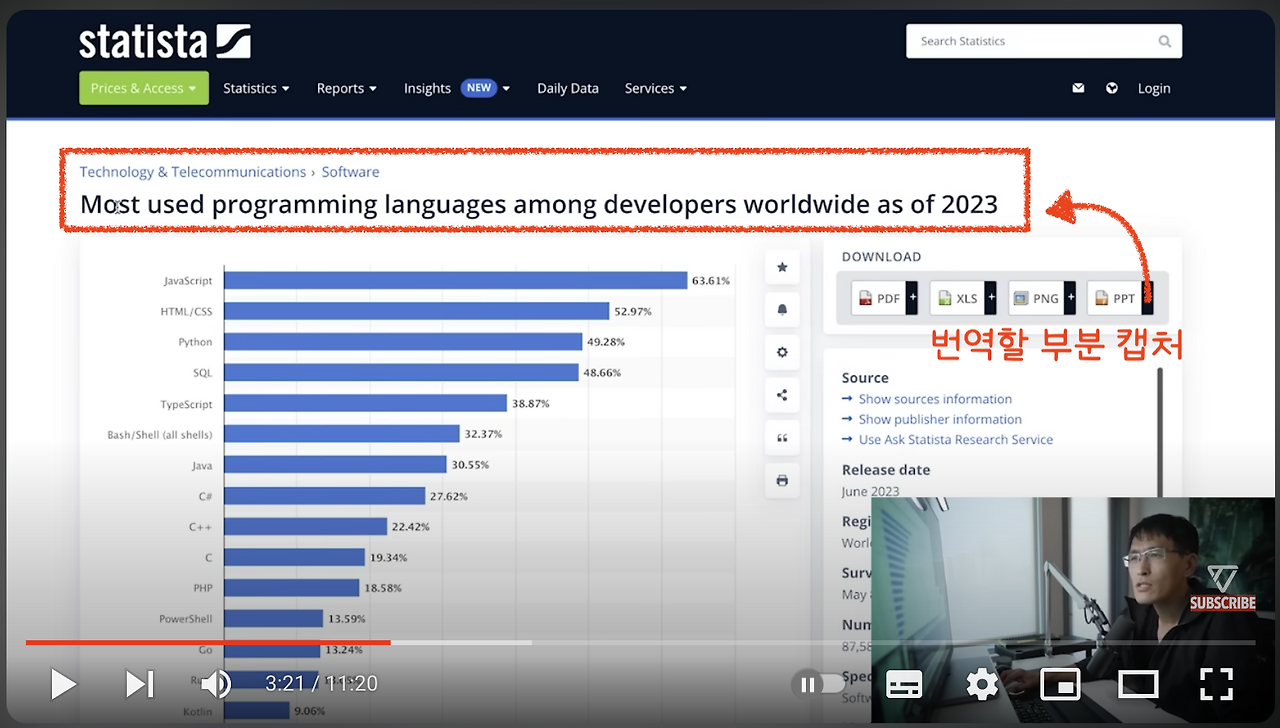Click the globe language icon
Screen dimensions: 1280x728
[x=1112, y=88]
